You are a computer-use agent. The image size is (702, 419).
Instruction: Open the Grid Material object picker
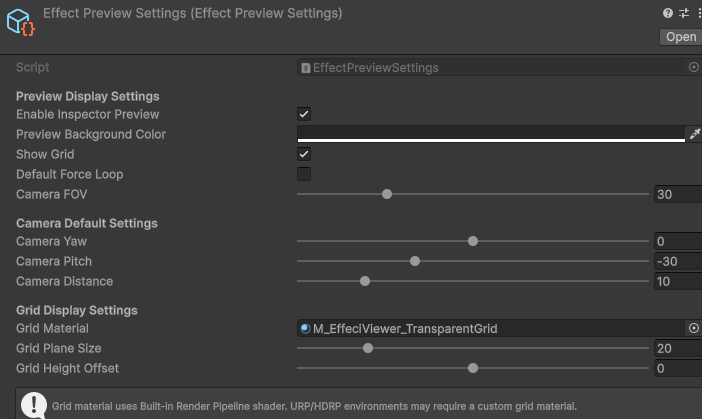click(x=694, y=328)
